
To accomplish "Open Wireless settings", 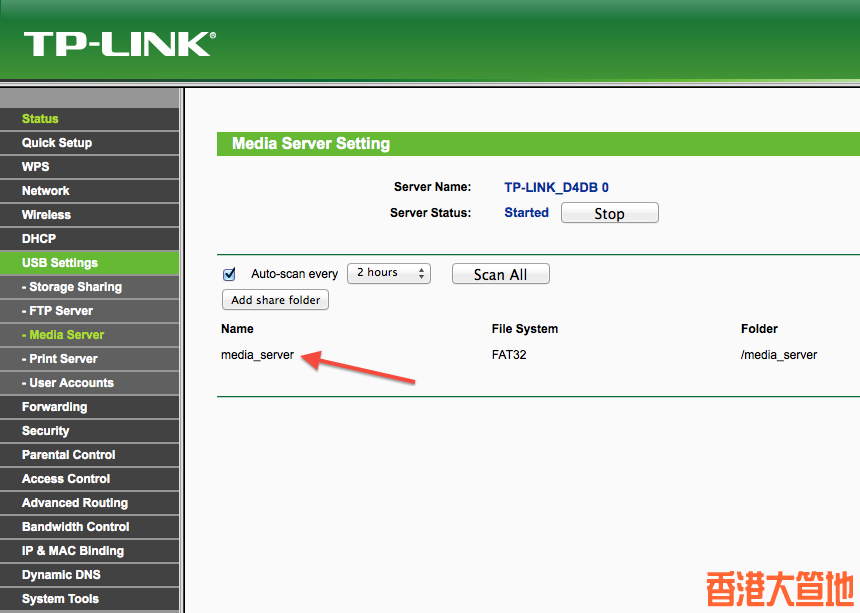I will [x=89, y=215].
